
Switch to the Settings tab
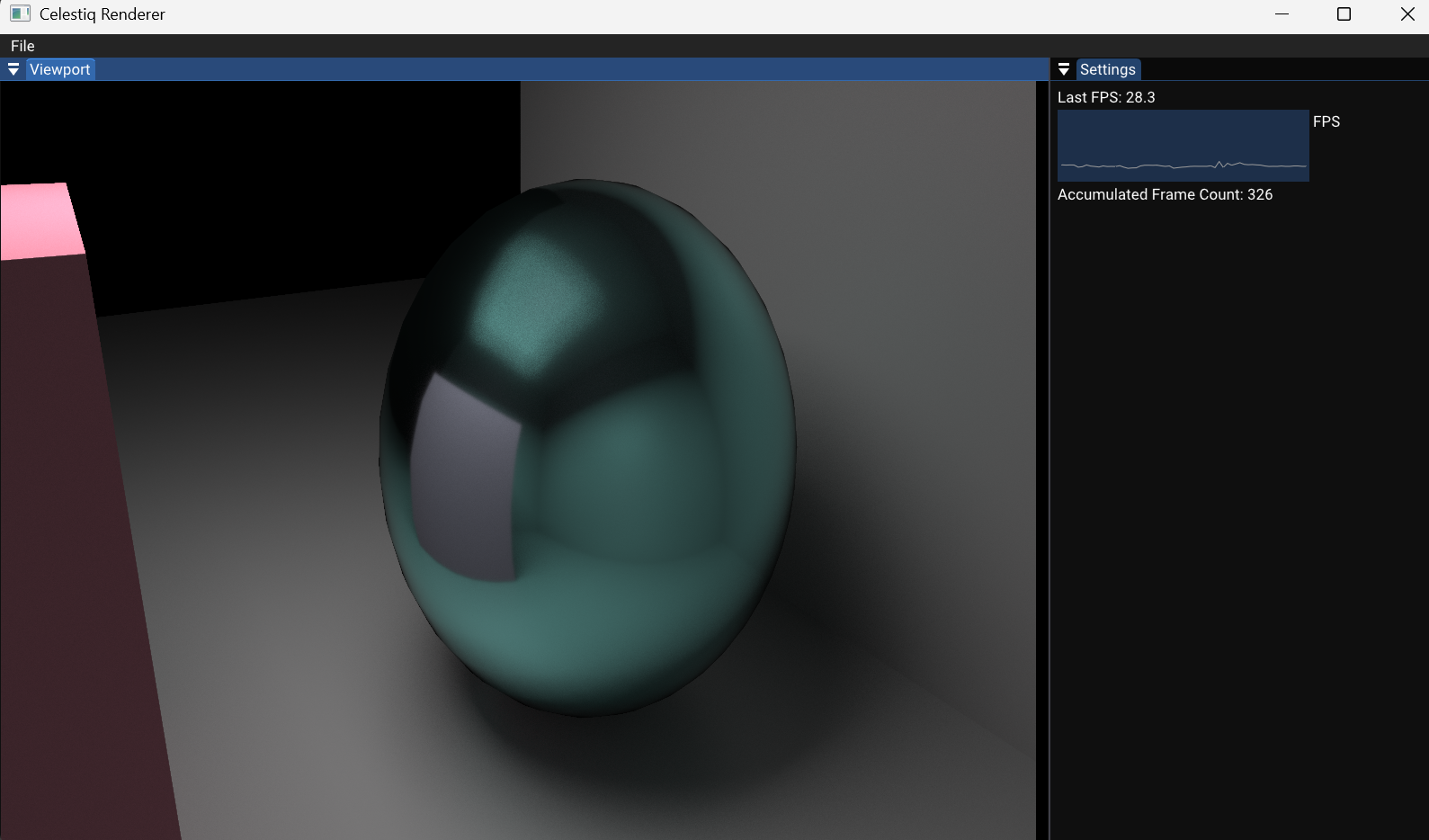coord(1107,69)
